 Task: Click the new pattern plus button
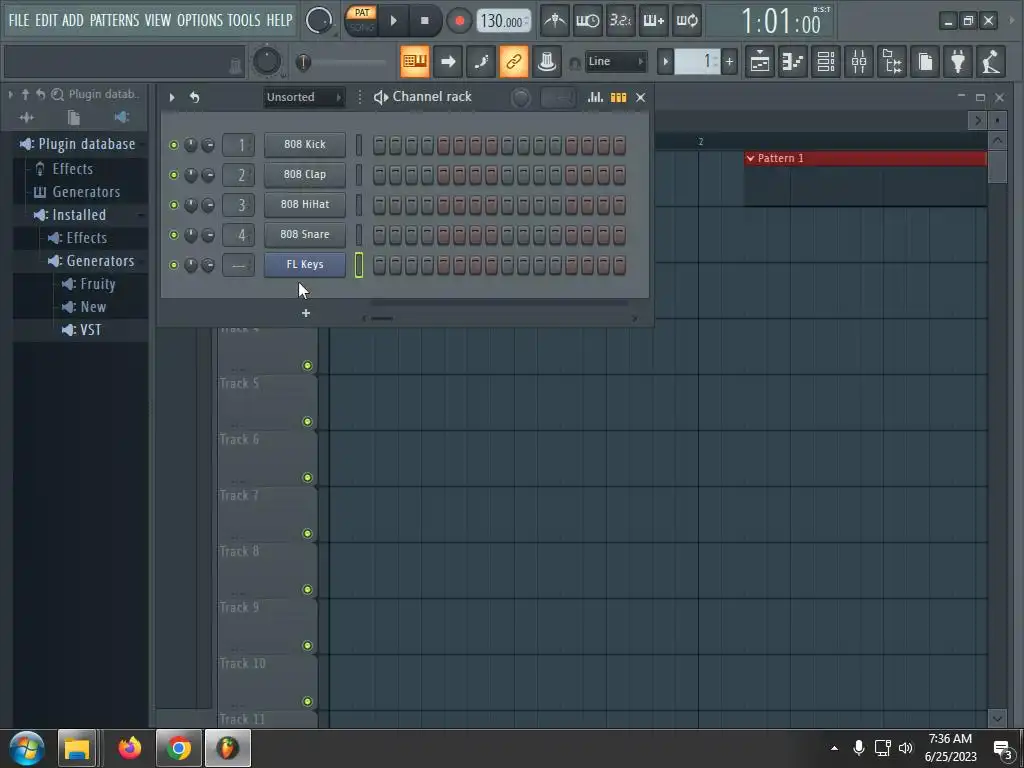pyautogui.click(x=729, y=62)
